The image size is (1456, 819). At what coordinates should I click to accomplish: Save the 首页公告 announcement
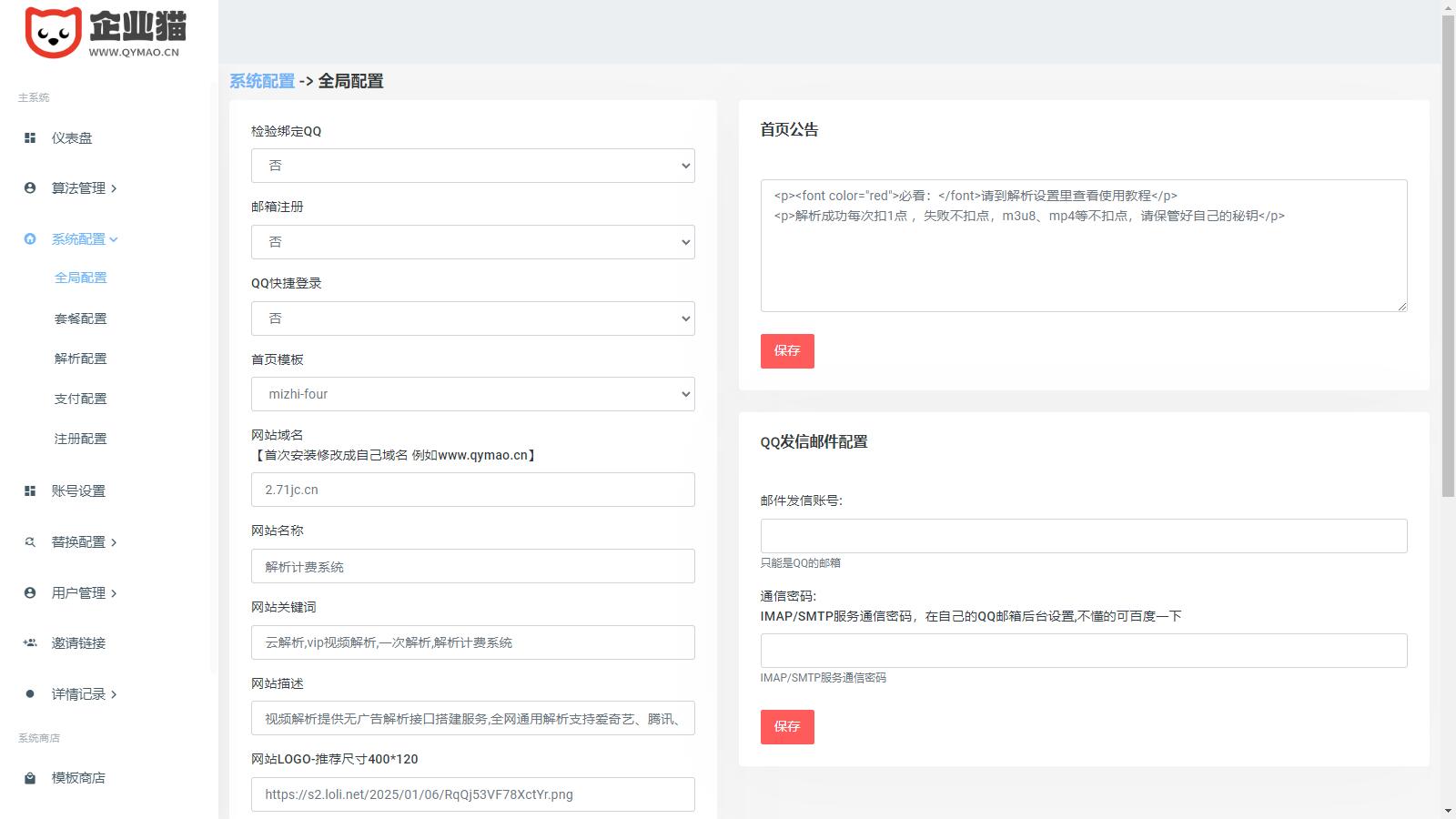click(x=787, y=351)
